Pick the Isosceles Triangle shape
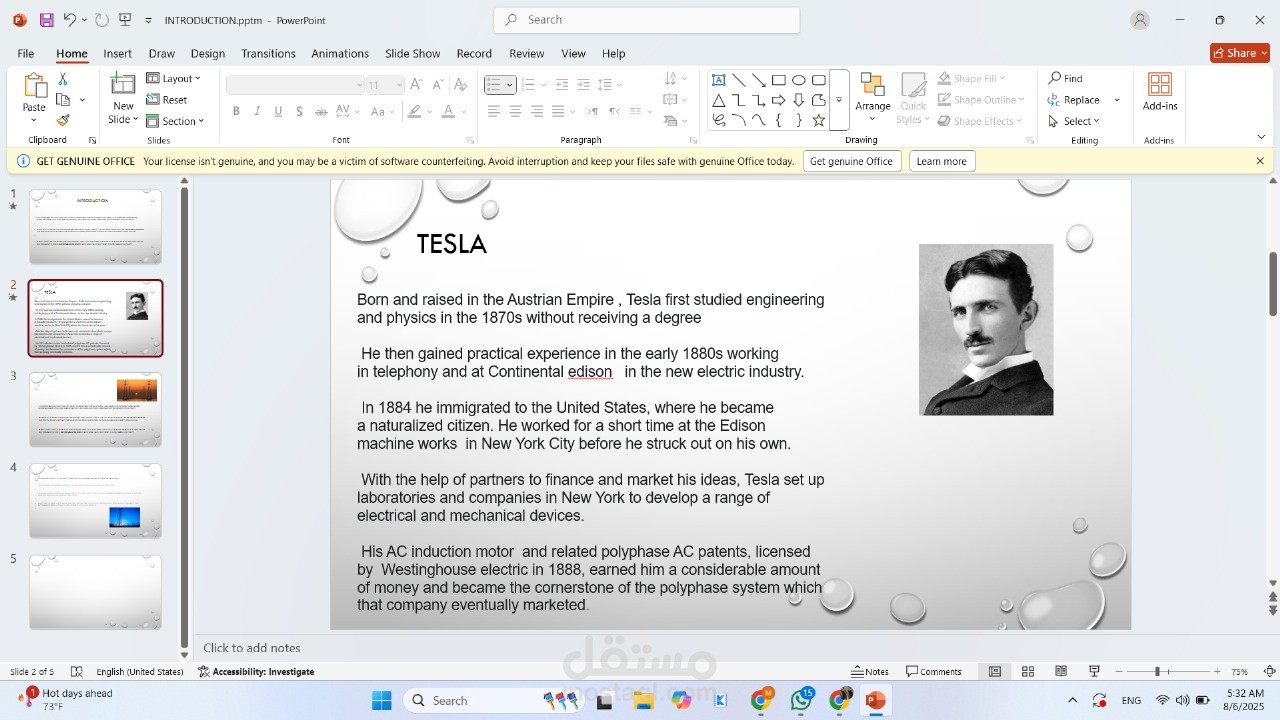The image size is (1280, 720). point(718,100)
